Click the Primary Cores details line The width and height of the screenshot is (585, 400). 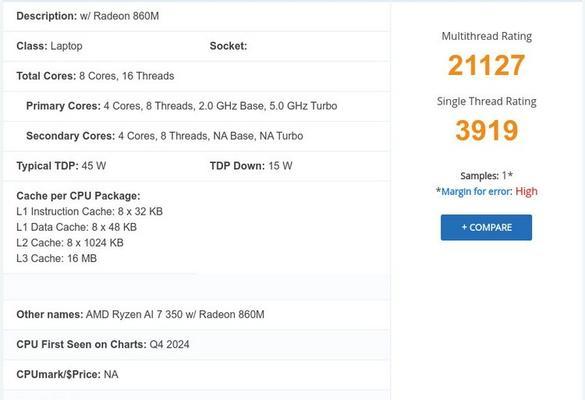click(182, 106)
